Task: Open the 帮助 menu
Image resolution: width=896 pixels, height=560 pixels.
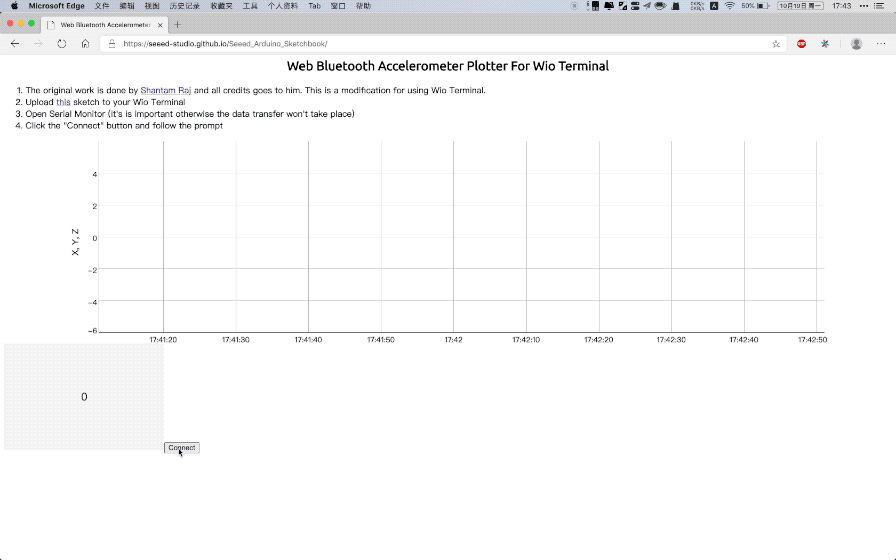Action: [363, 6]
